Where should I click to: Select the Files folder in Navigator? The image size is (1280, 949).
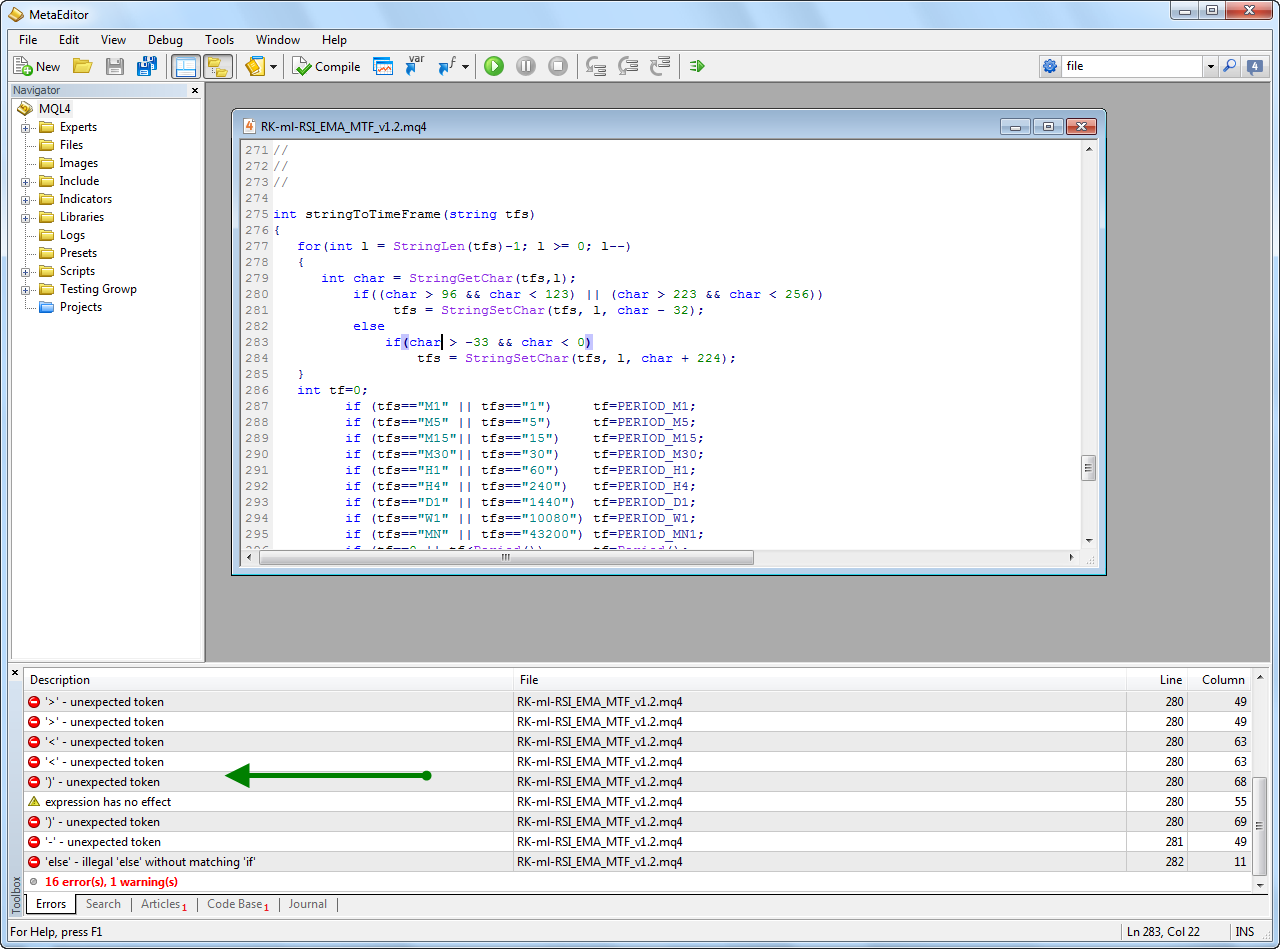coord(71,145)
